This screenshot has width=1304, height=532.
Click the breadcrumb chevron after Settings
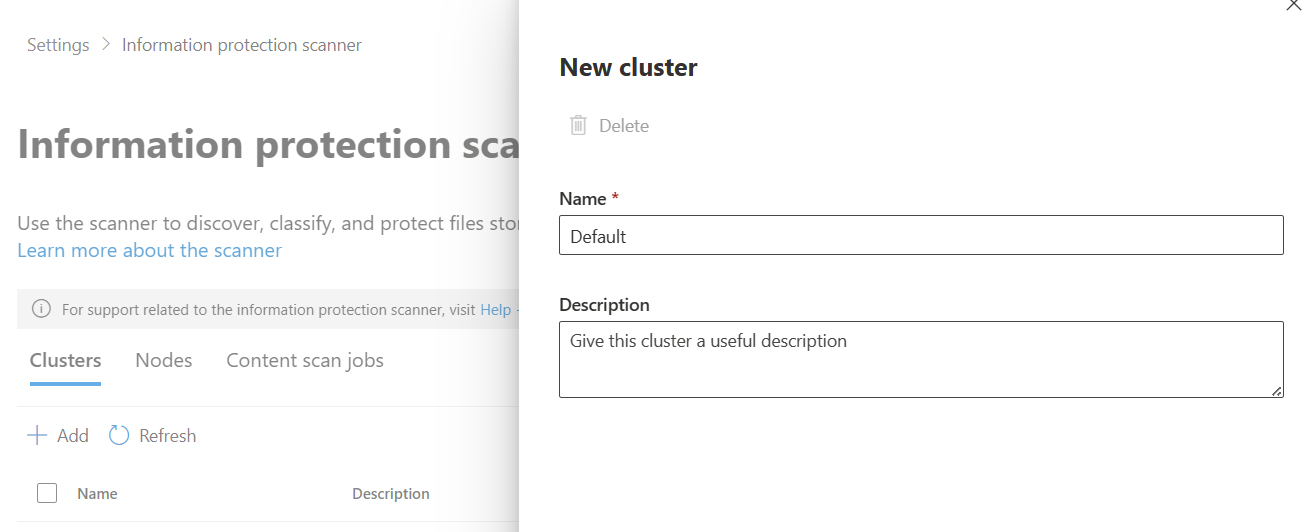click(106, 45)
